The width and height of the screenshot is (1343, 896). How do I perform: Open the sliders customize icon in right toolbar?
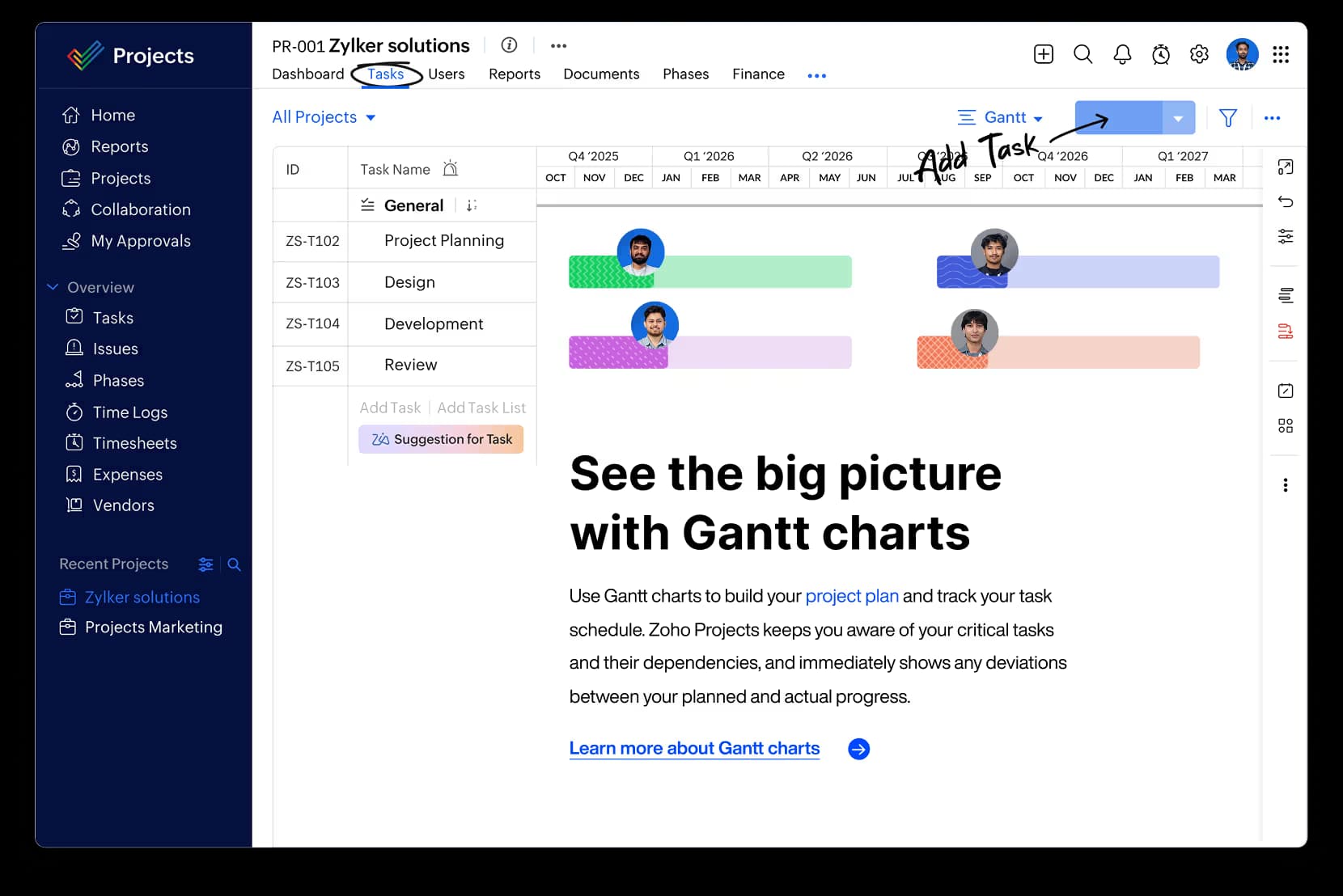click(1286, 236)
